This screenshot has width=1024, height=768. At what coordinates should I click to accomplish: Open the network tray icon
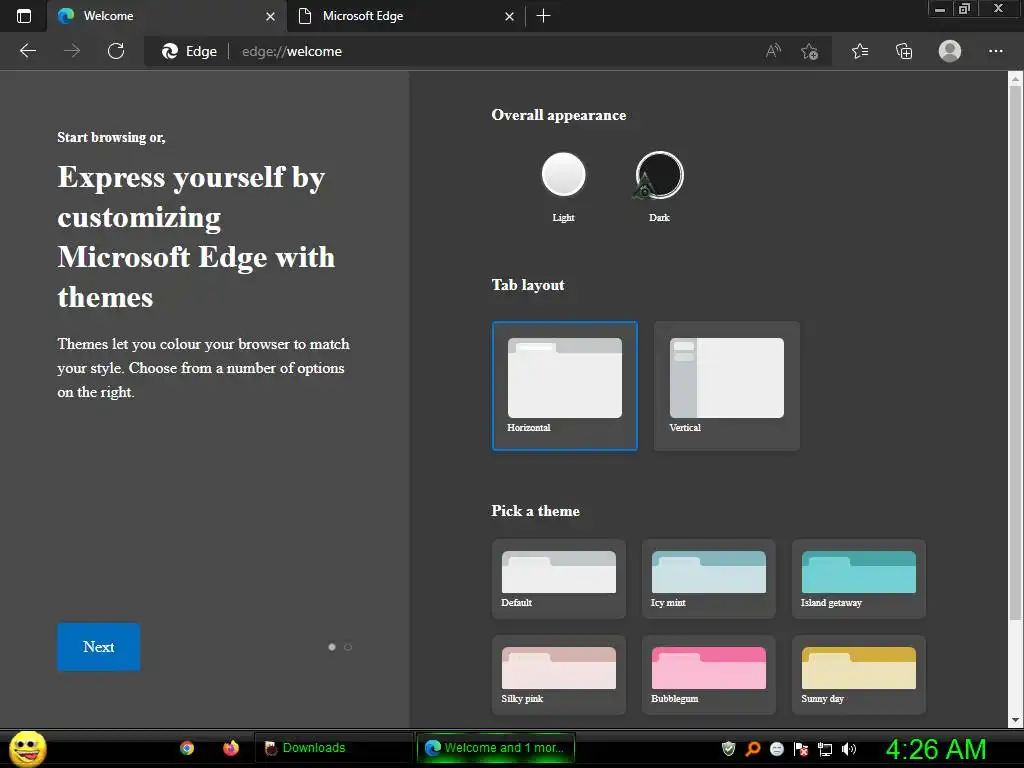825,749
